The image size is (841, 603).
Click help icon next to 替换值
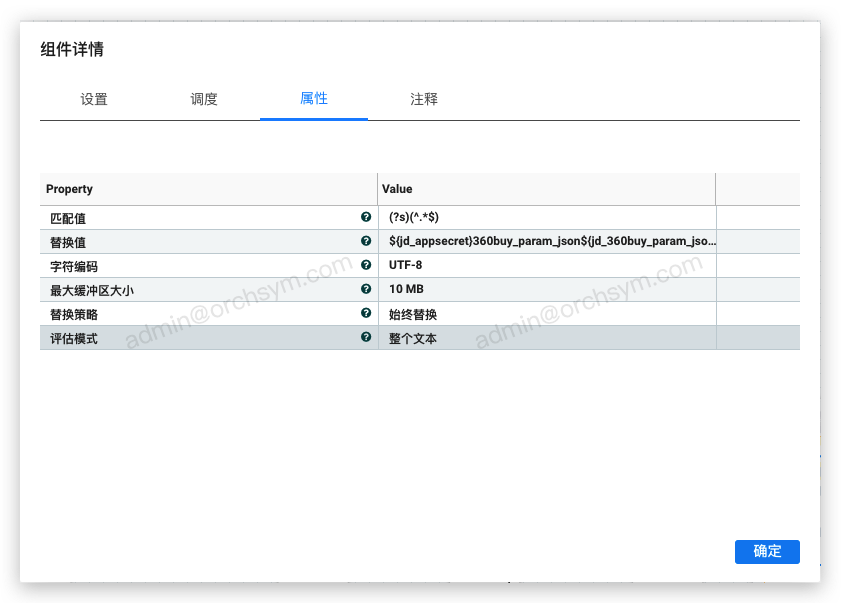(x=366, y=241)
